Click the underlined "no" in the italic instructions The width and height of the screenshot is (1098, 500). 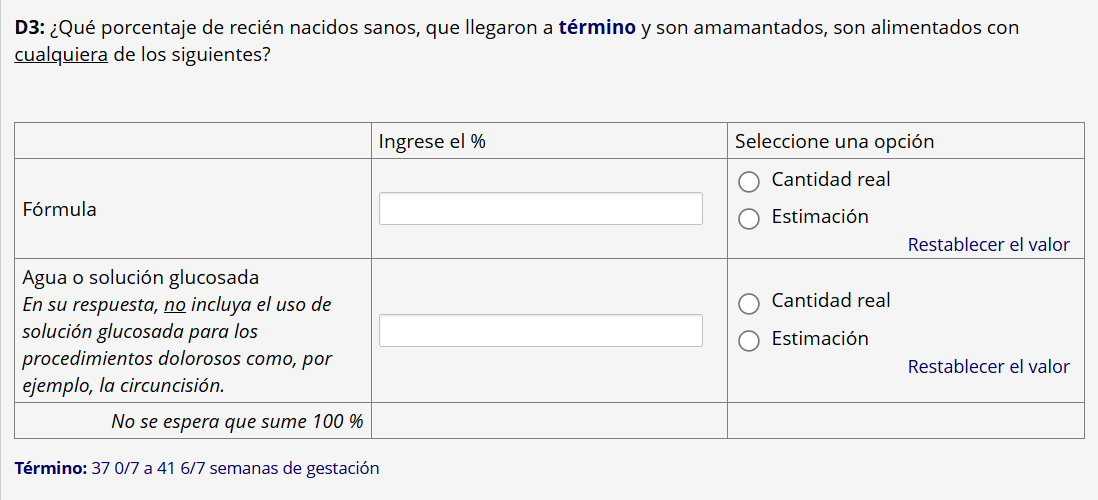pyautogui.click(x=176, y=304)
